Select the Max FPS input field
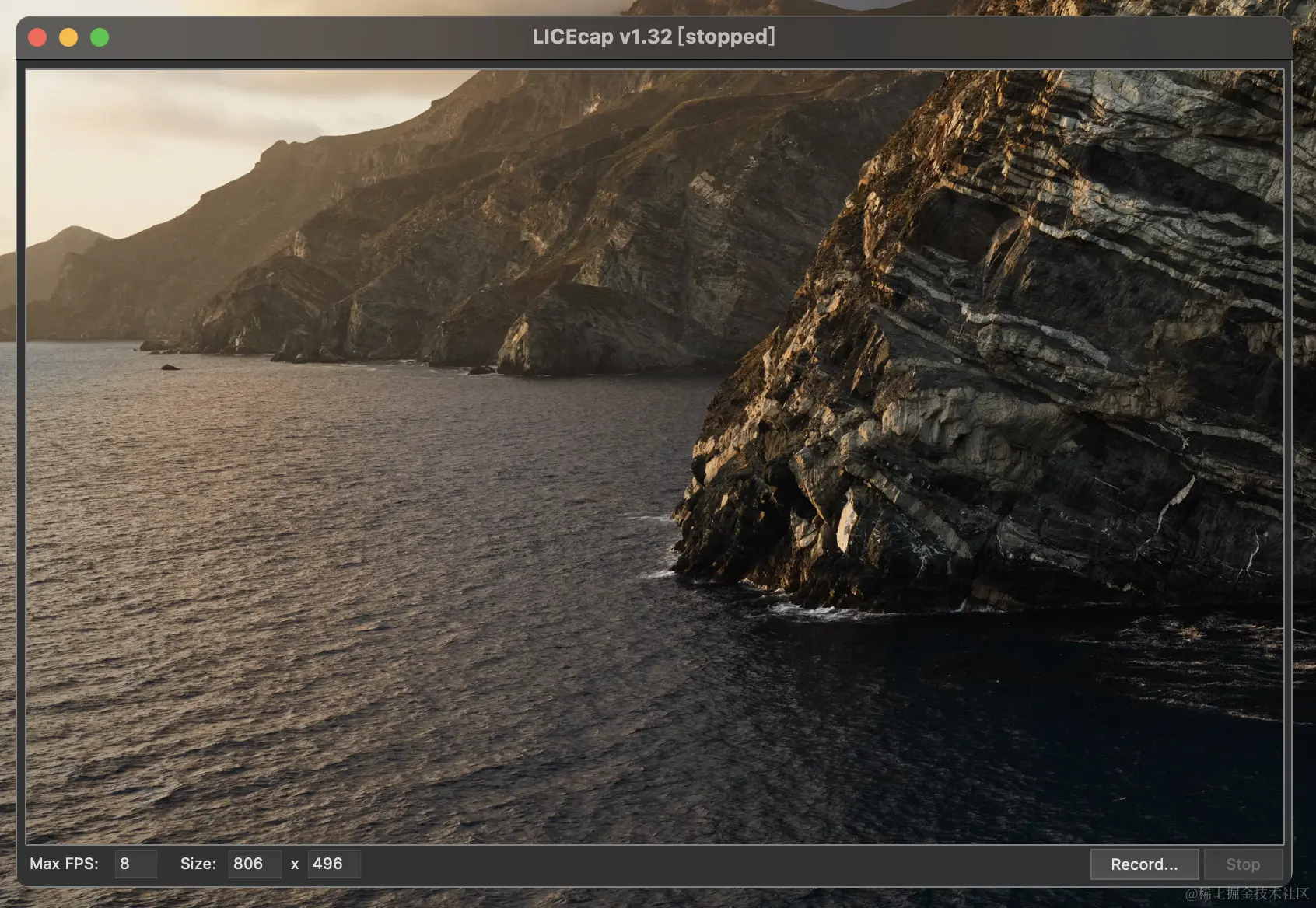 tap(135, 864)
